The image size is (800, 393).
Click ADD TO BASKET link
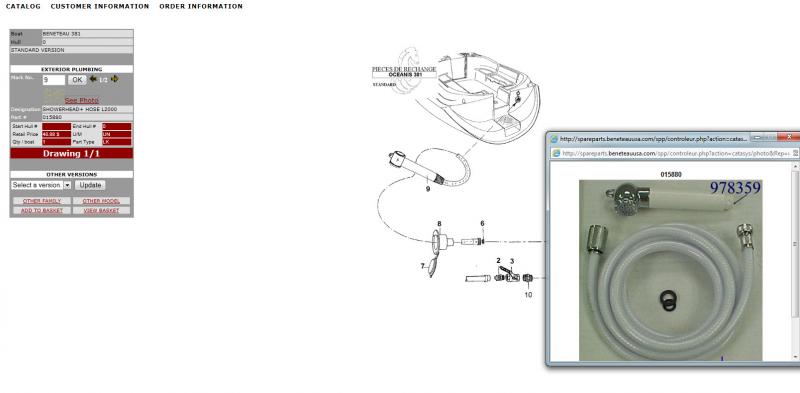click(42, 210)
